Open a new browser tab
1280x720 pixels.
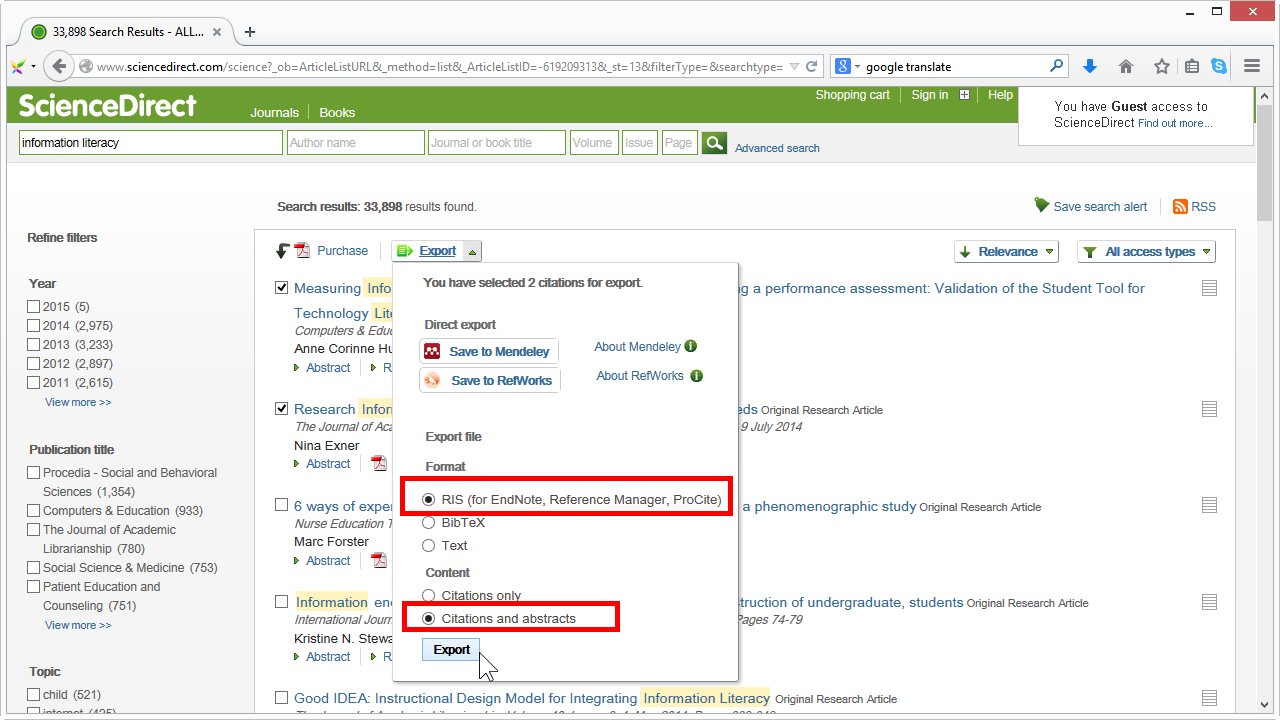coord(250,32)
